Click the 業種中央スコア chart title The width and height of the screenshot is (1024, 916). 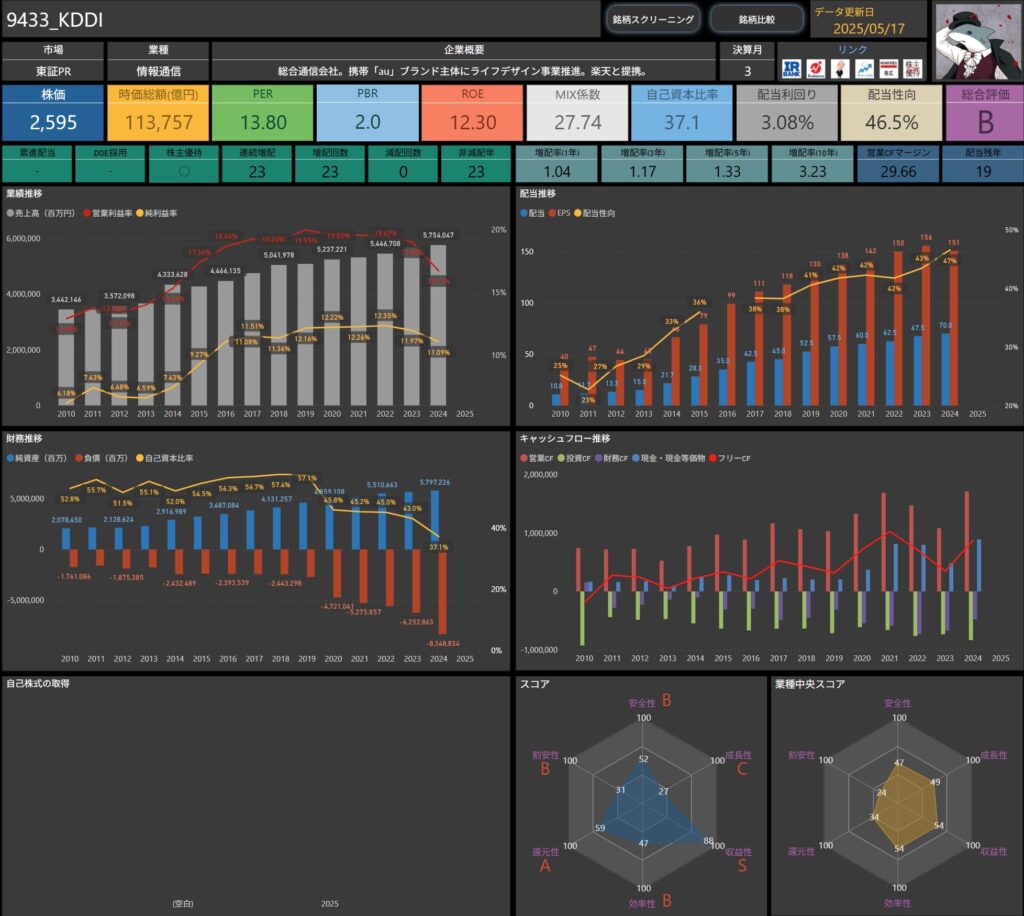point(810,684)
